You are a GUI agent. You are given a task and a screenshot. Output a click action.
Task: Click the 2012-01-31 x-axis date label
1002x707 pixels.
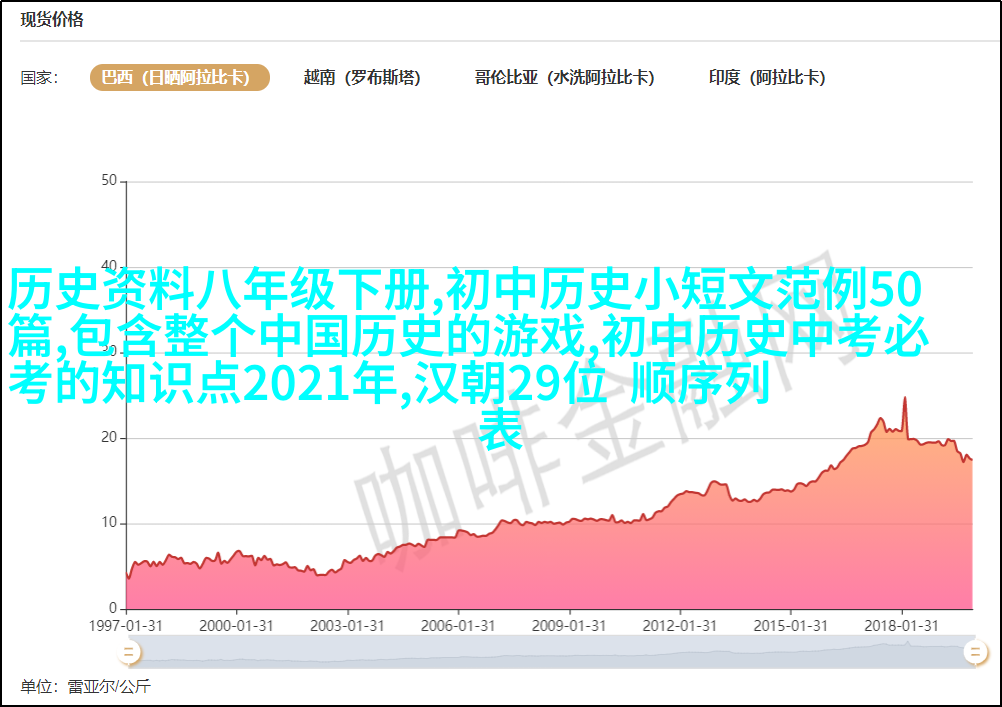(x=680, y=625)
